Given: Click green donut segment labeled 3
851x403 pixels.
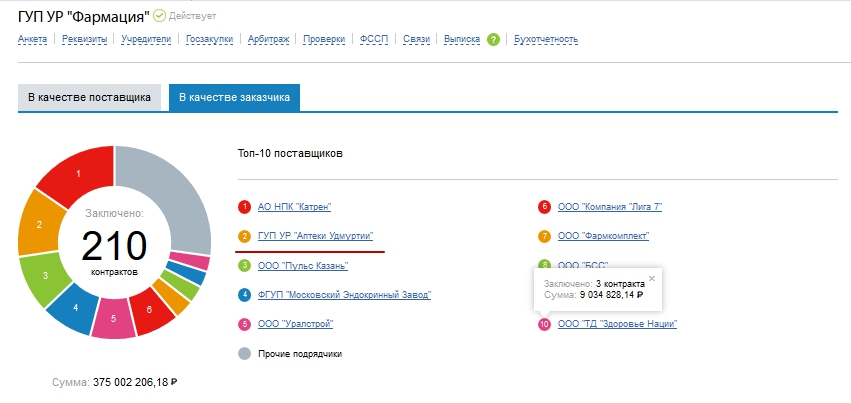Looking at the screenshot, I should (46, 278).
